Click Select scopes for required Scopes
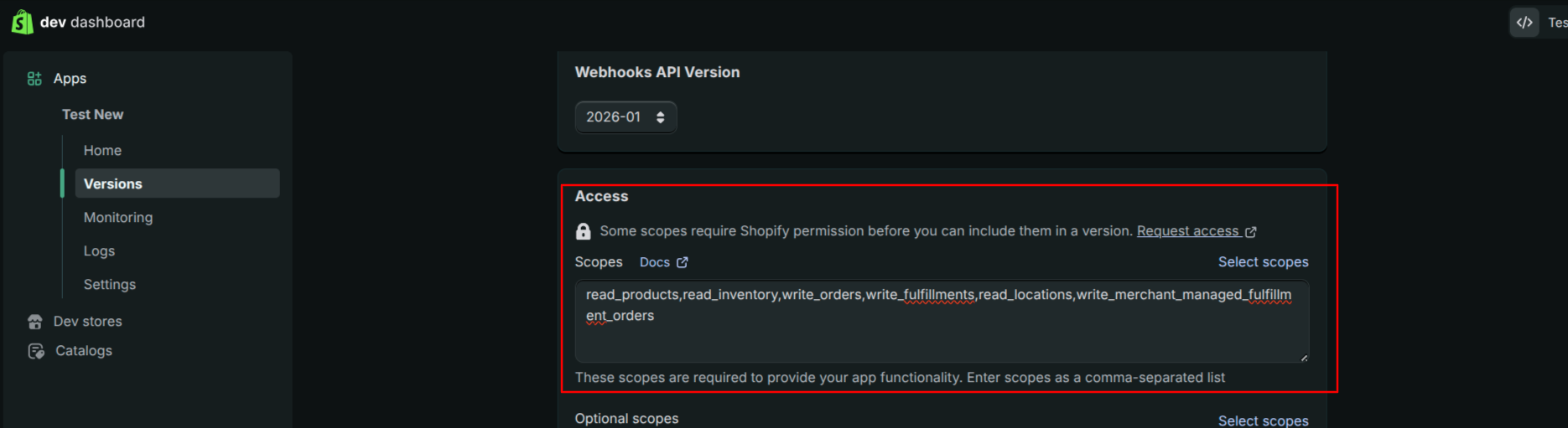1568x428 pixels. click(x=1263, y=262)
